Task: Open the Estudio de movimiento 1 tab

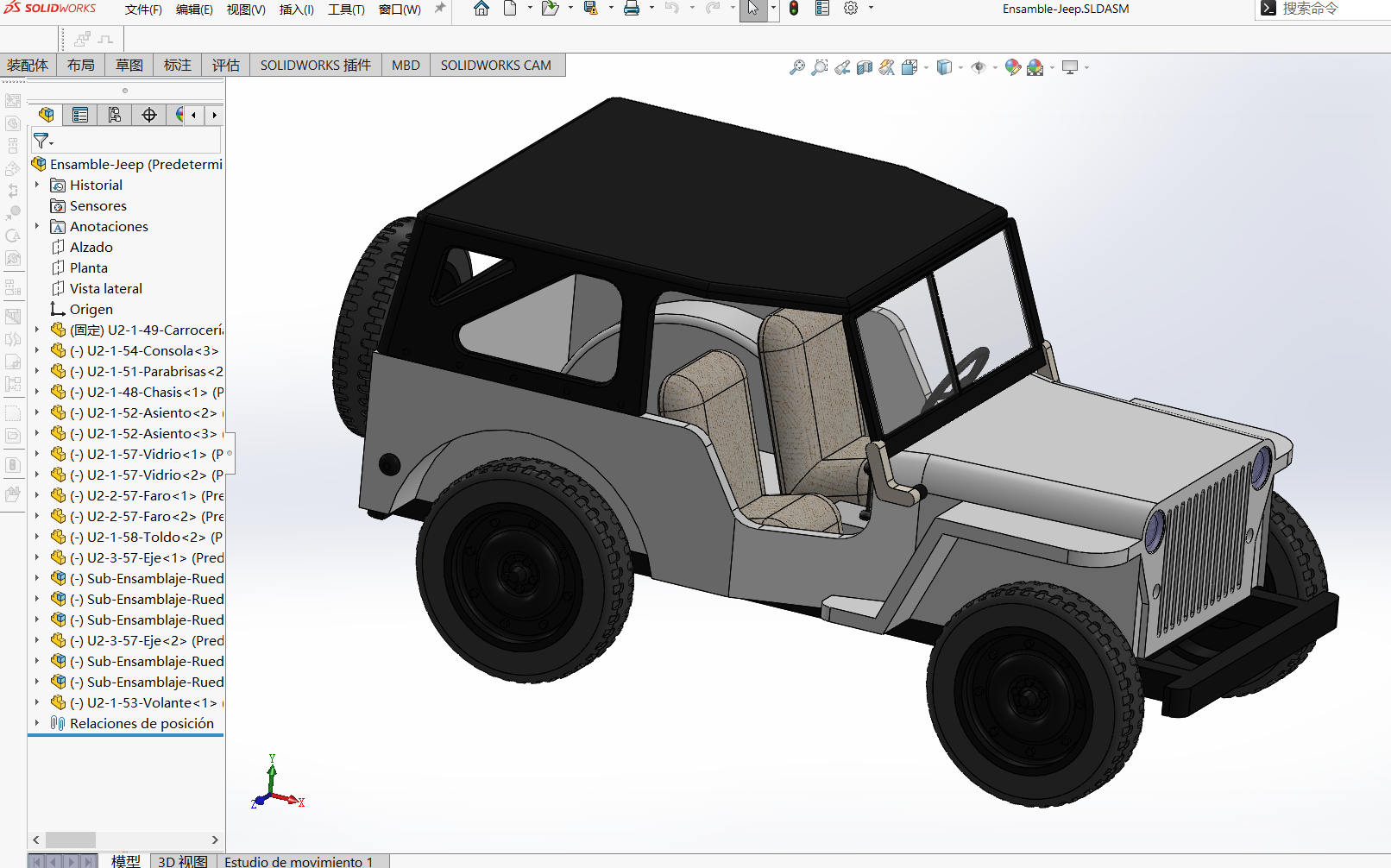Action: (299, 861)
